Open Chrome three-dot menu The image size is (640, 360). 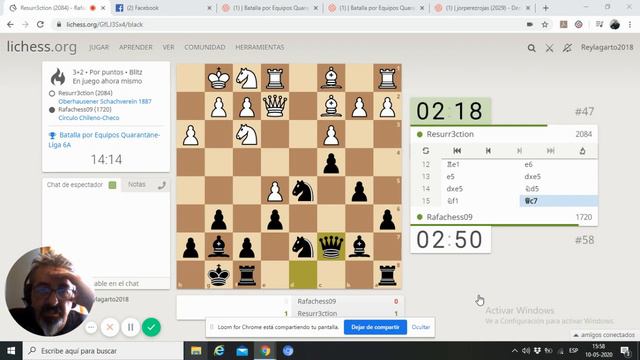point(630,24)
